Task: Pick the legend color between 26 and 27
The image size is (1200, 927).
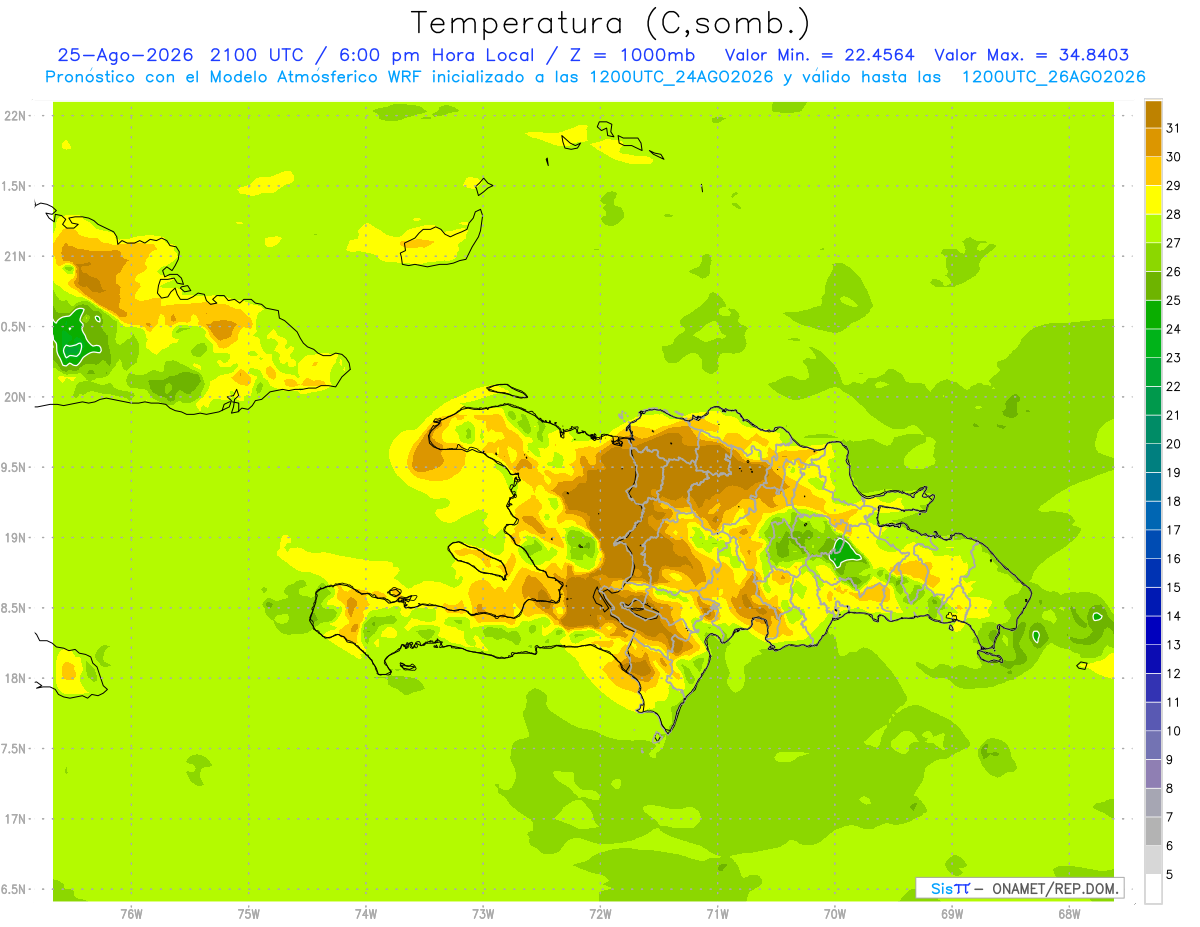Action: [1153, 258]
